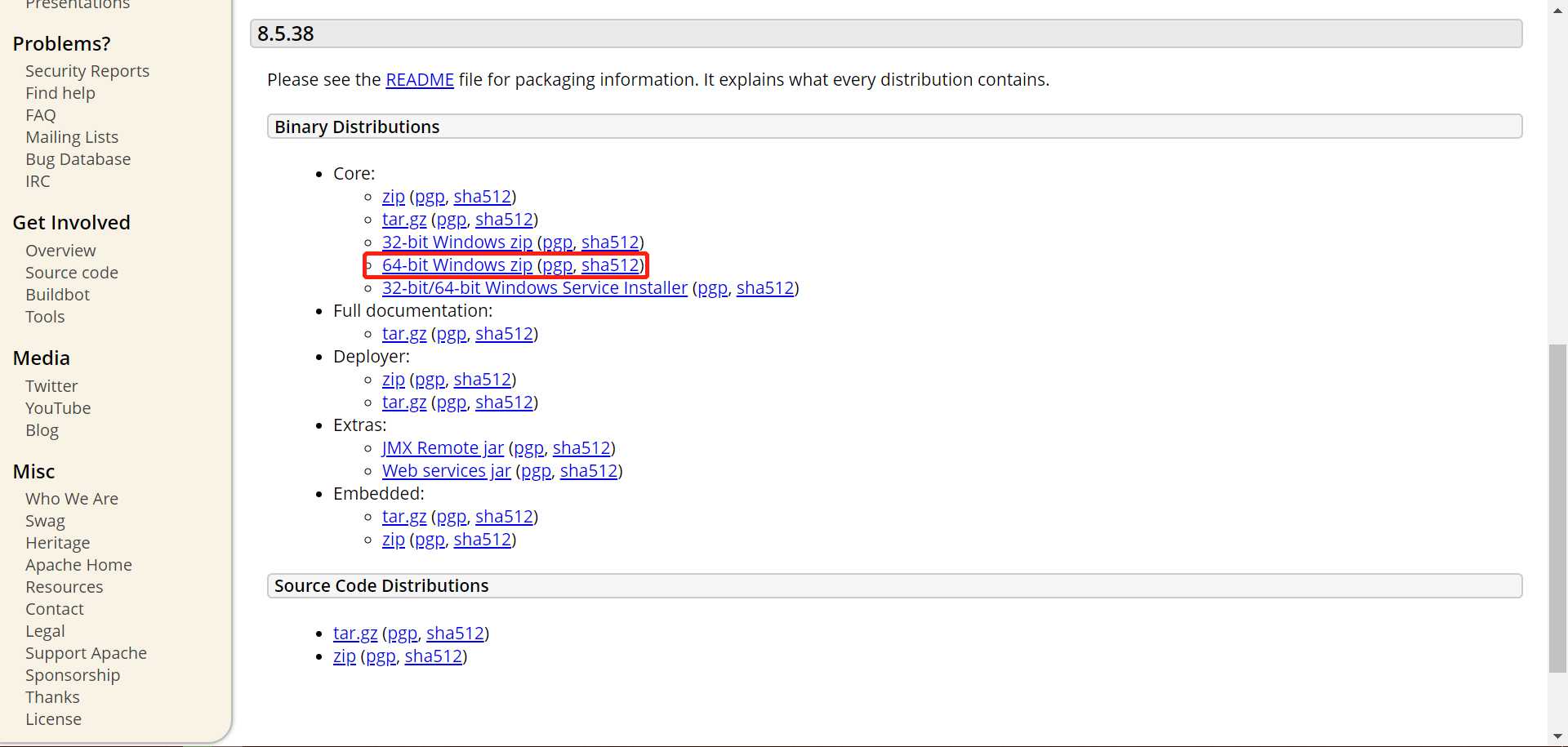Open pgp for Web services jar
The height and width of the screenshot is (747, 1568).
click(537, 471)
